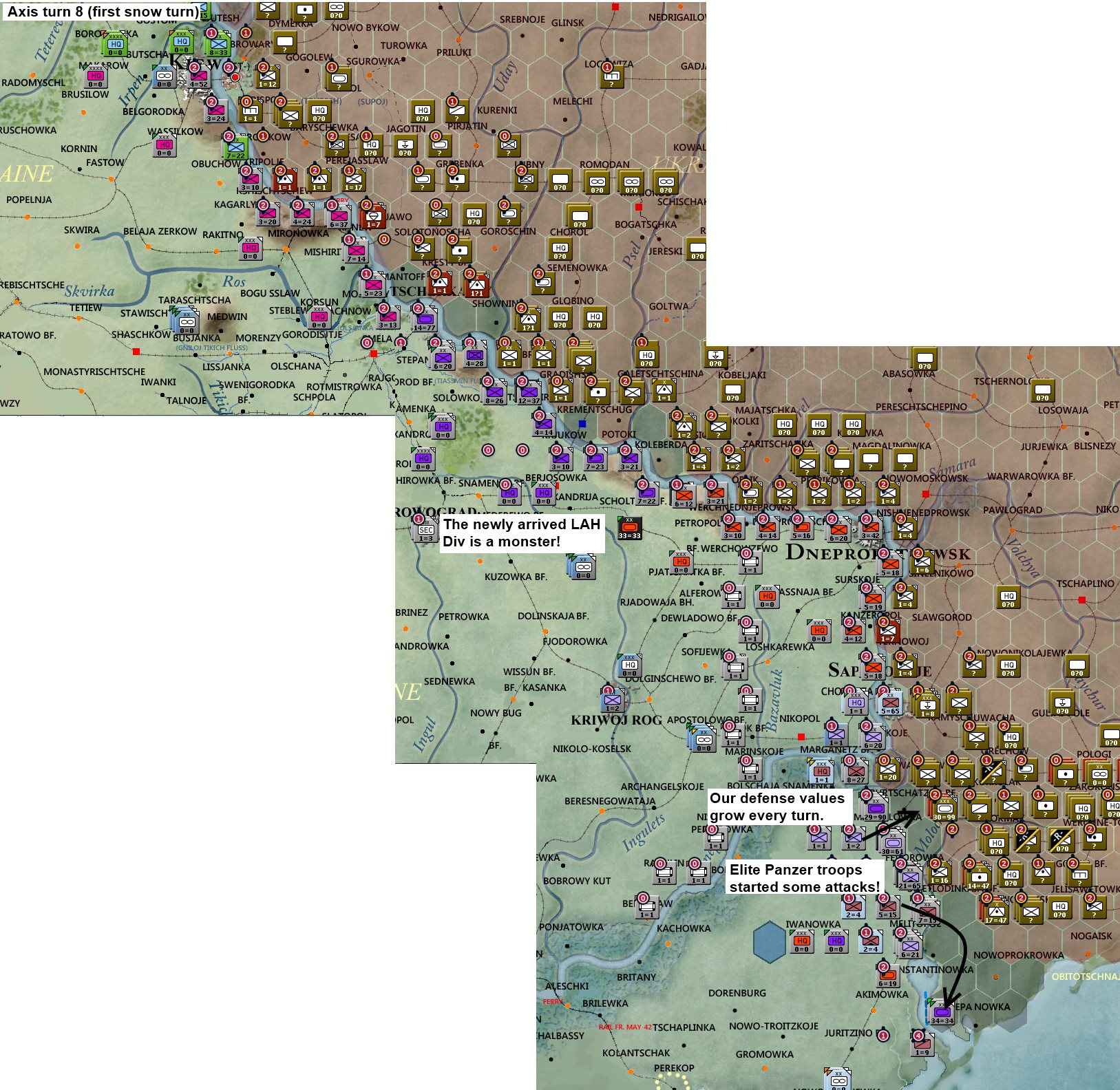
Task: Click the NIKOPOL town label
Action: click(799, 718)
